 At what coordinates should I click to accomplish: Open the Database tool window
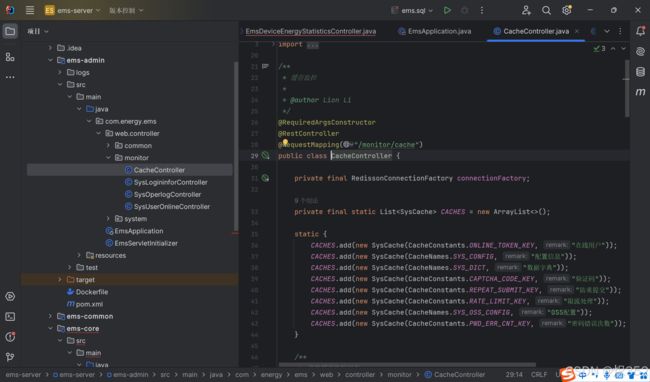(640, 71)
